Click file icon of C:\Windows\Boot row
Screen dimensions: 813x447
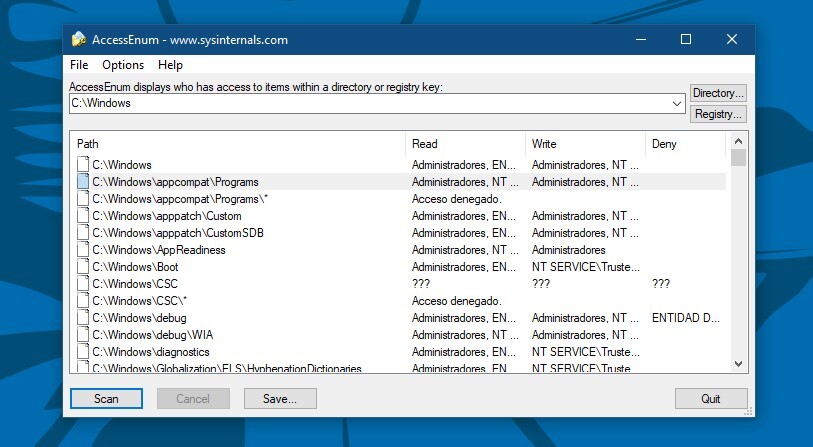tap(83, 267)
